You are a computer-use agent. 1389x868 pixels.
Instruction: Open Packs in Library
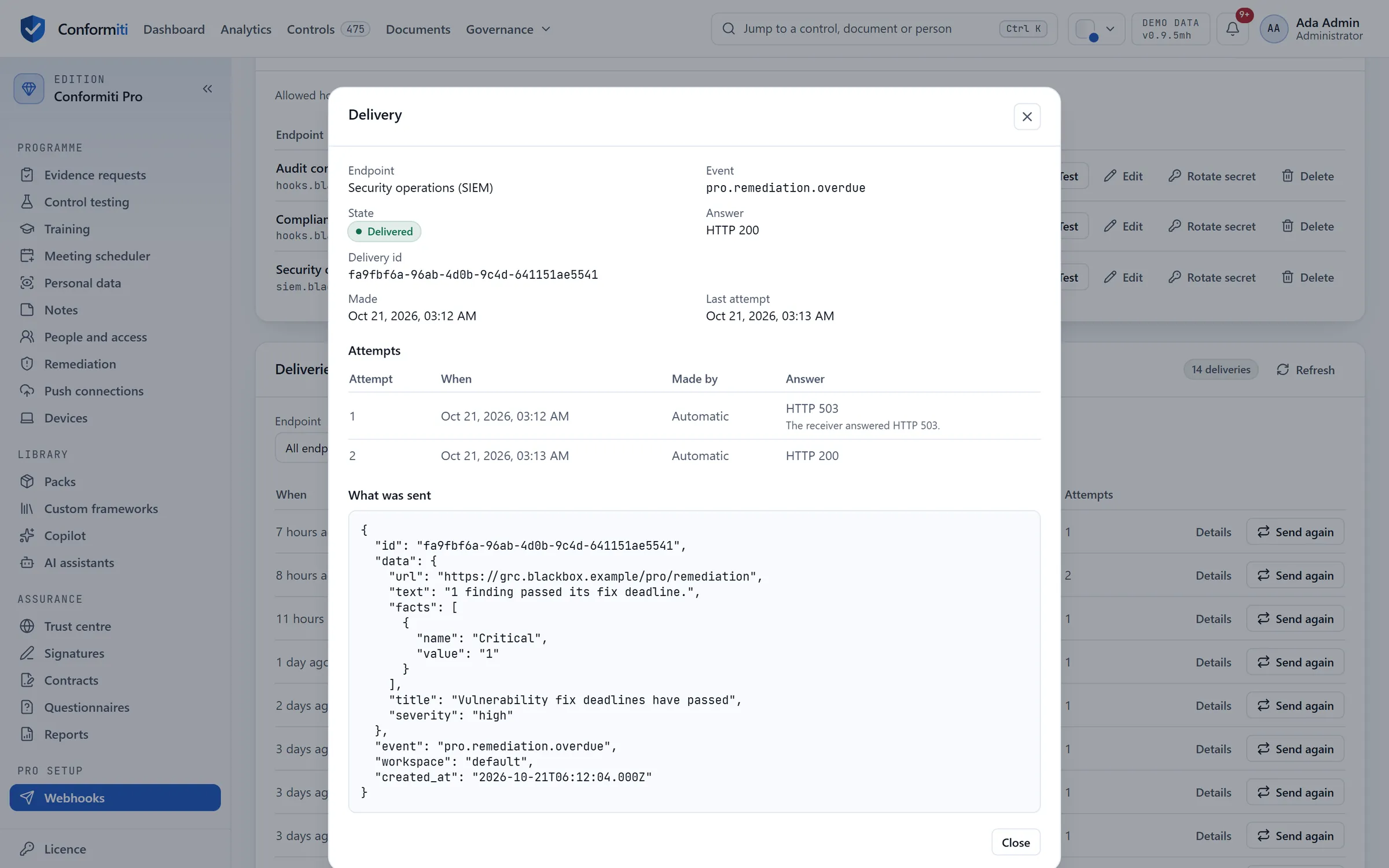tap(115, 481)
